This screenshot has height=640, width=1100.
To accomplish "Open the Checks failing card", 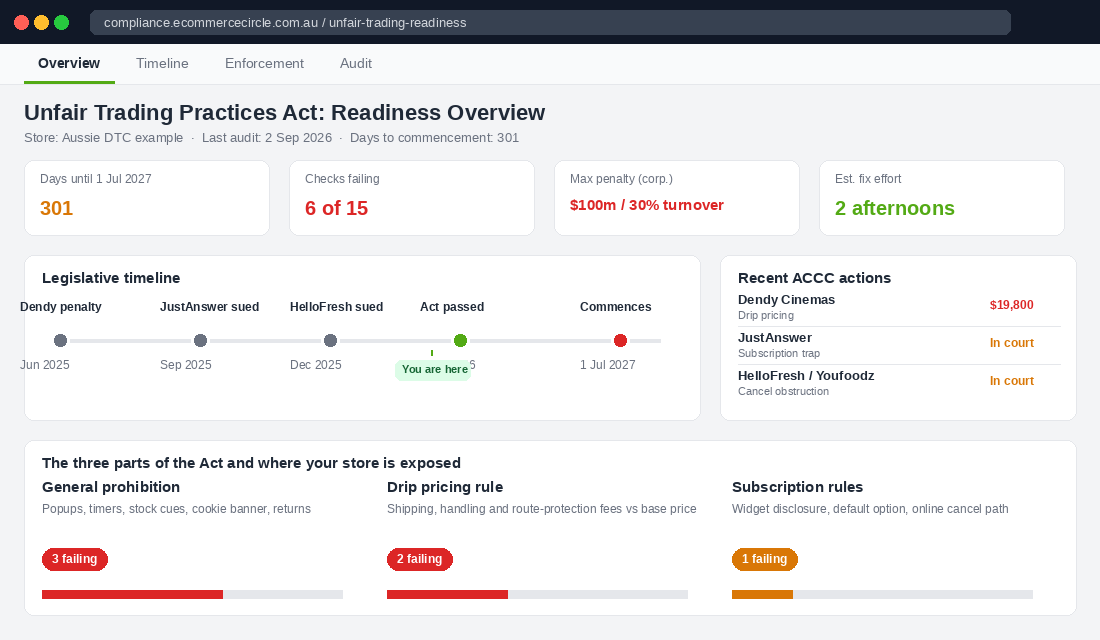I will tap(412, 198).
